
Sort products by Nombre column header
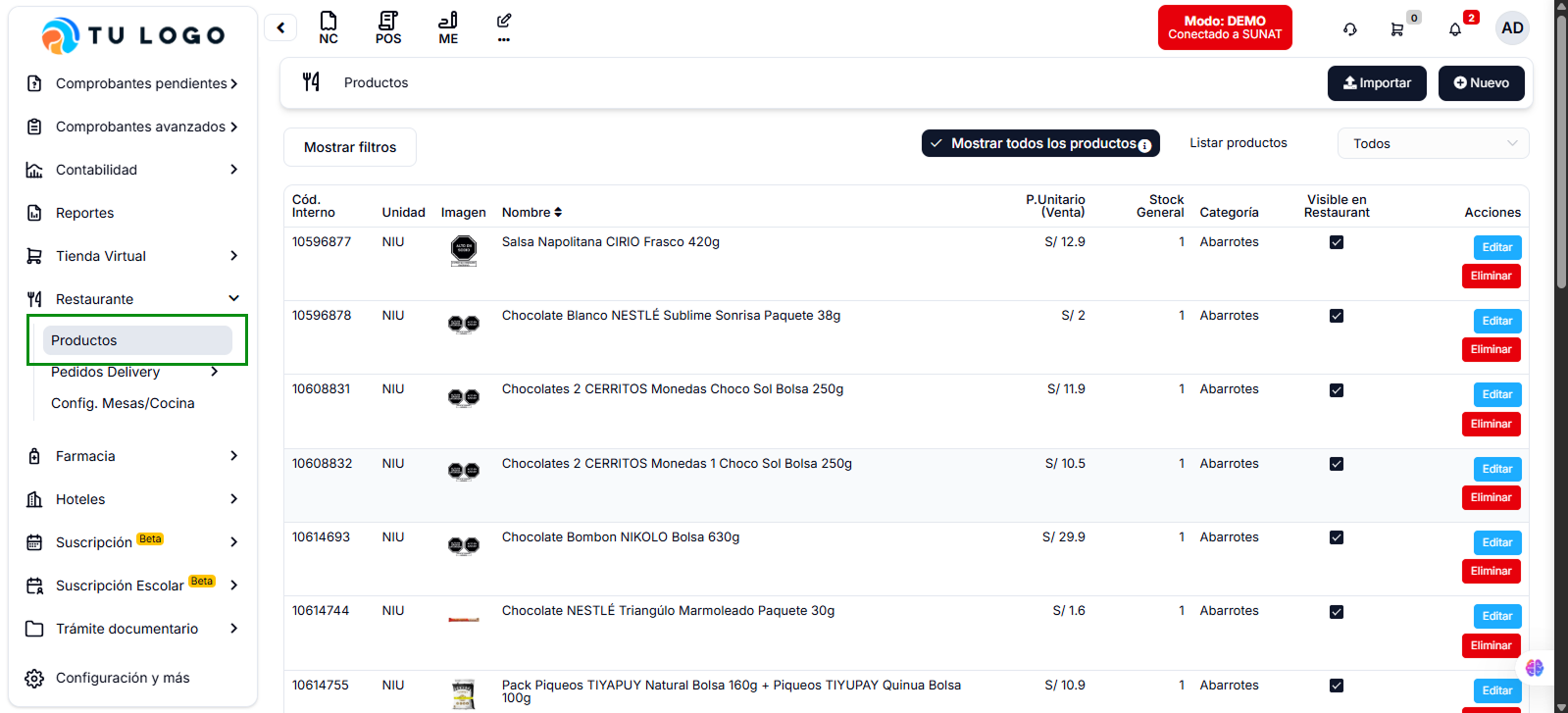click(531, 213)
